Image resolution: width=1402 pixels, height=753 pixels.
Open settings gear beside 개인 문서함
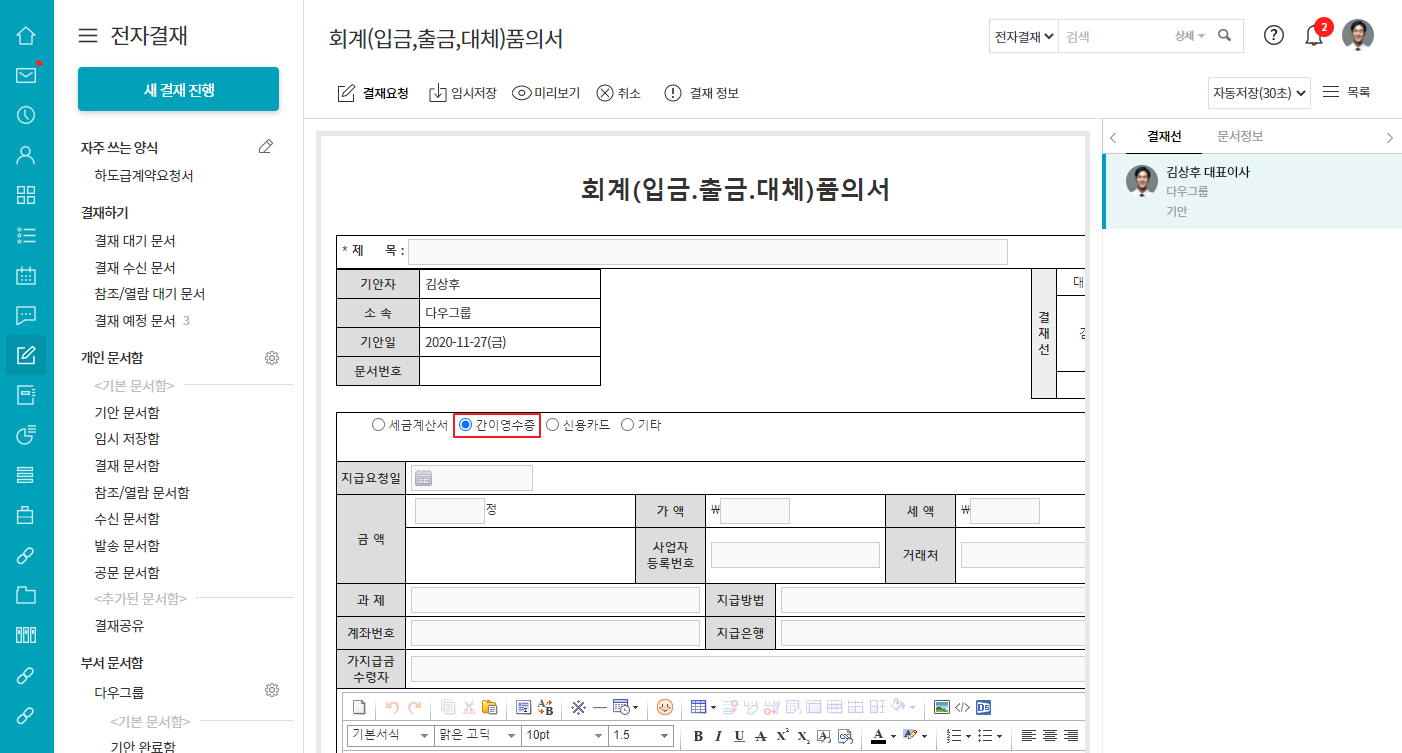(x=271, y=358)
